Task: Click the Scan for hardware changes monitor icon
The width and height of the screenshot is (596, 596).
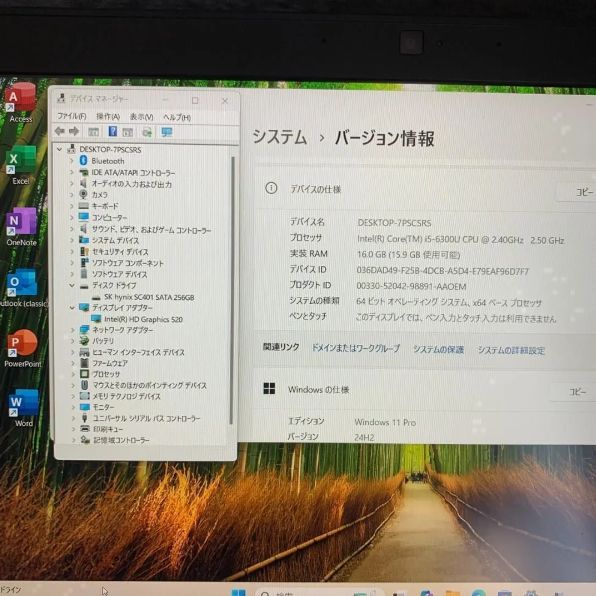Action: (166, 132)
